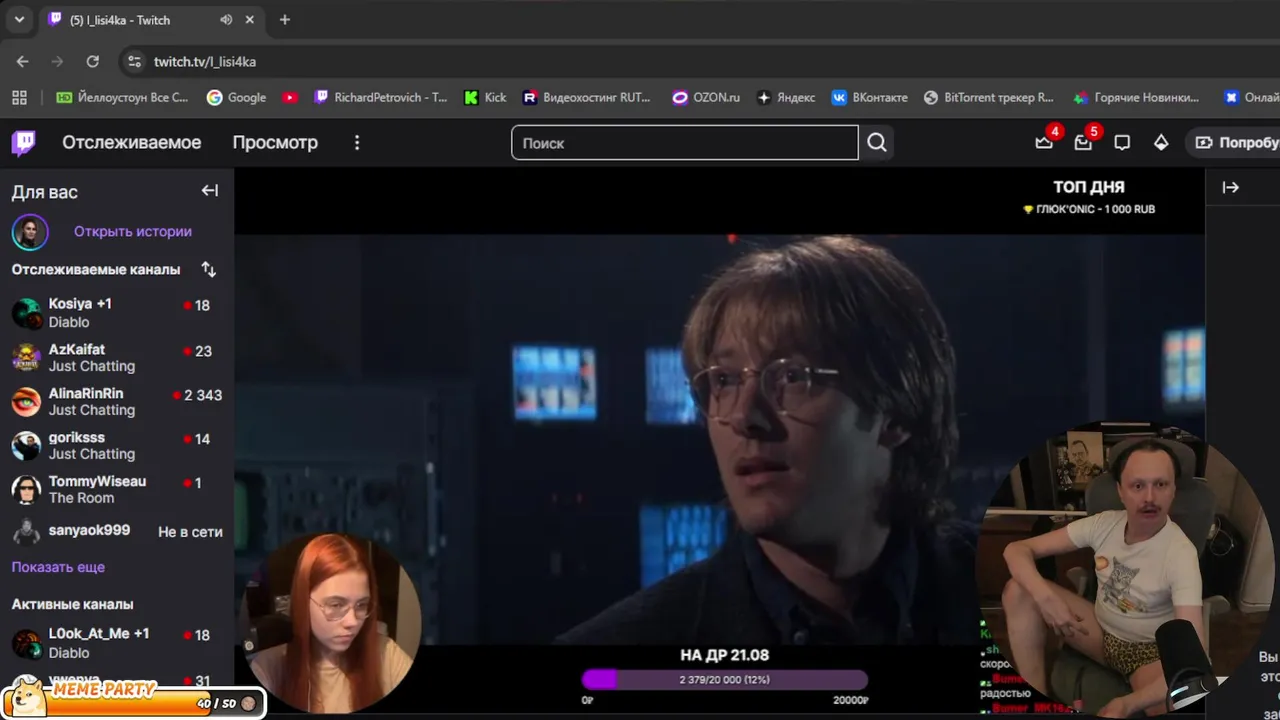
Task: Open Prime loot crown icon
Action: (x=1044, y=143)
